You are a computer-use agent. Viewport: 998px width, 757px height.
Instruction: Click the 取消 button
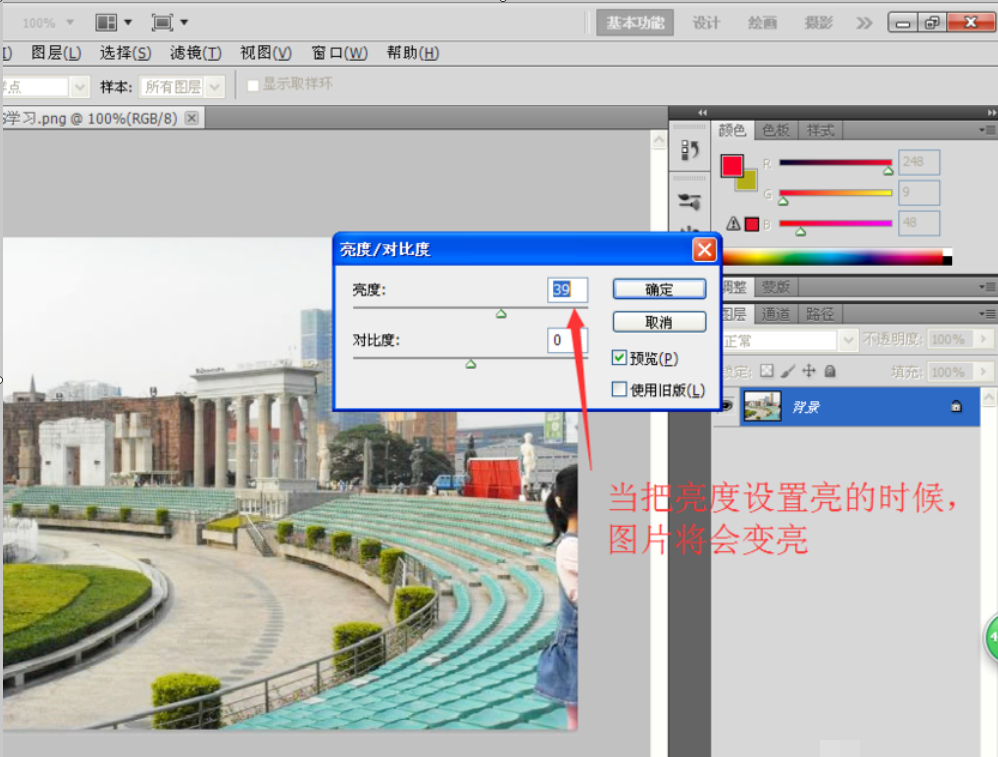click(x=659, y=322)
